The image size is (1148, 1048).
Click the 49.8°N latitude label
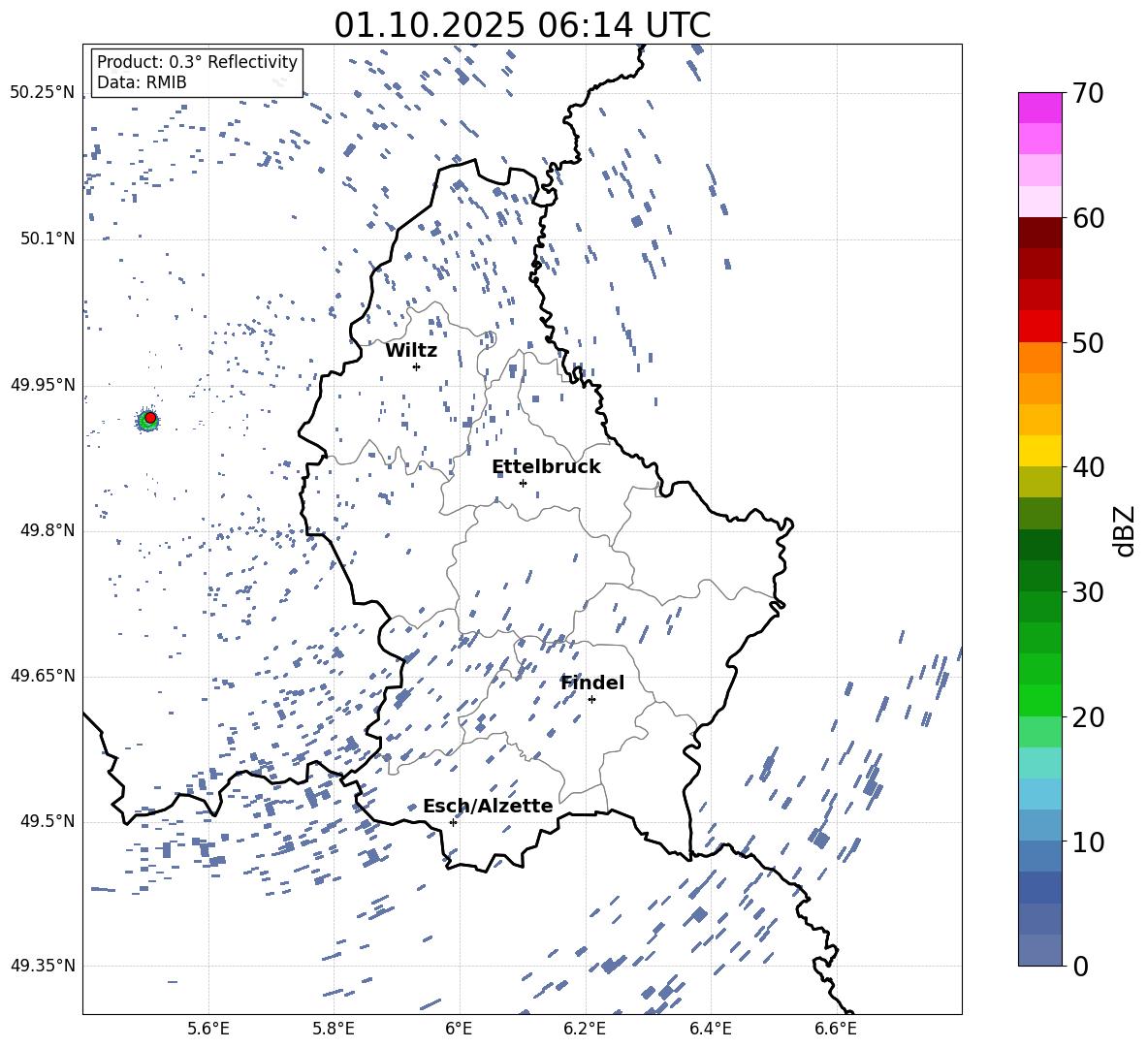(x=48, y=530)
